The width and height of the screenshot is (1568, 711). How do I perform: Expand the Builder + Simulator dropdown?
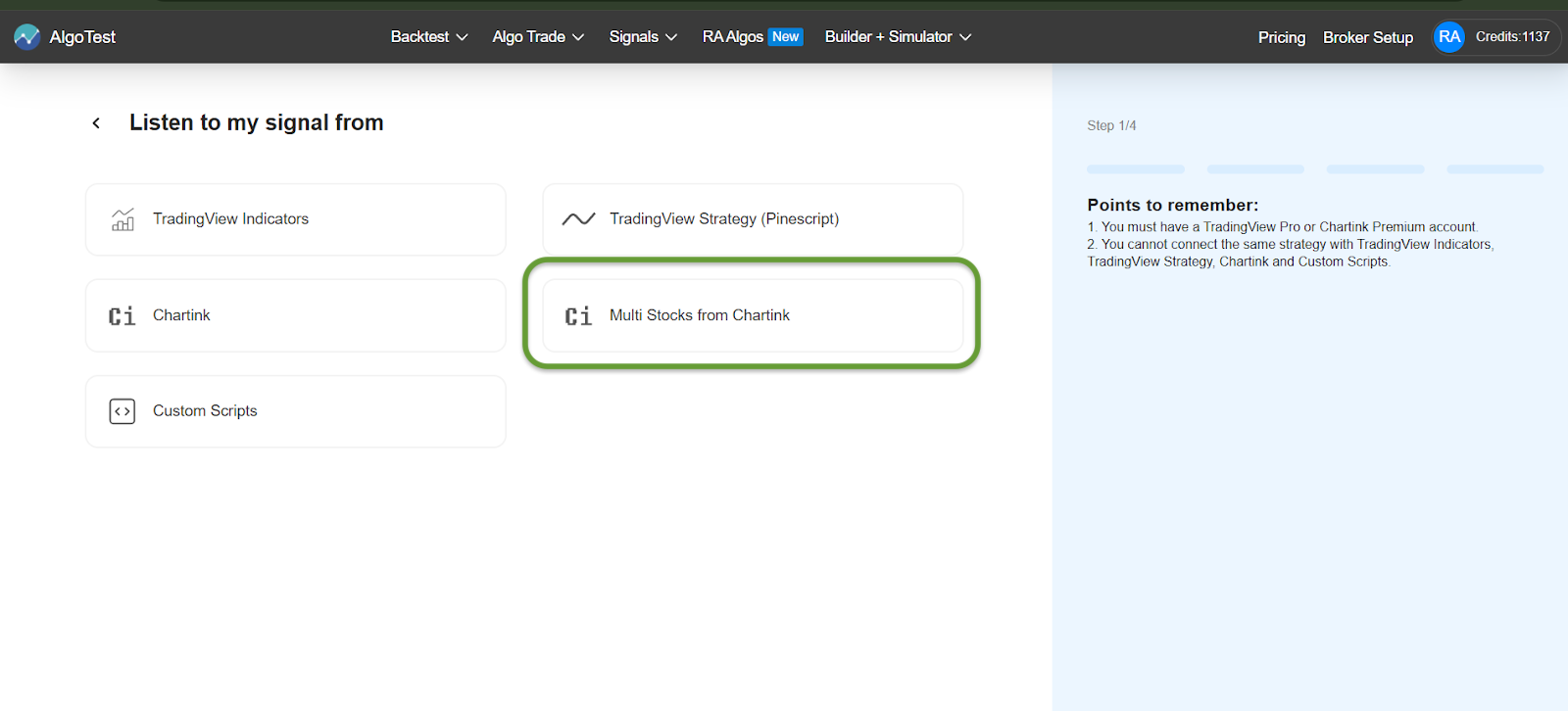(898, 37)
